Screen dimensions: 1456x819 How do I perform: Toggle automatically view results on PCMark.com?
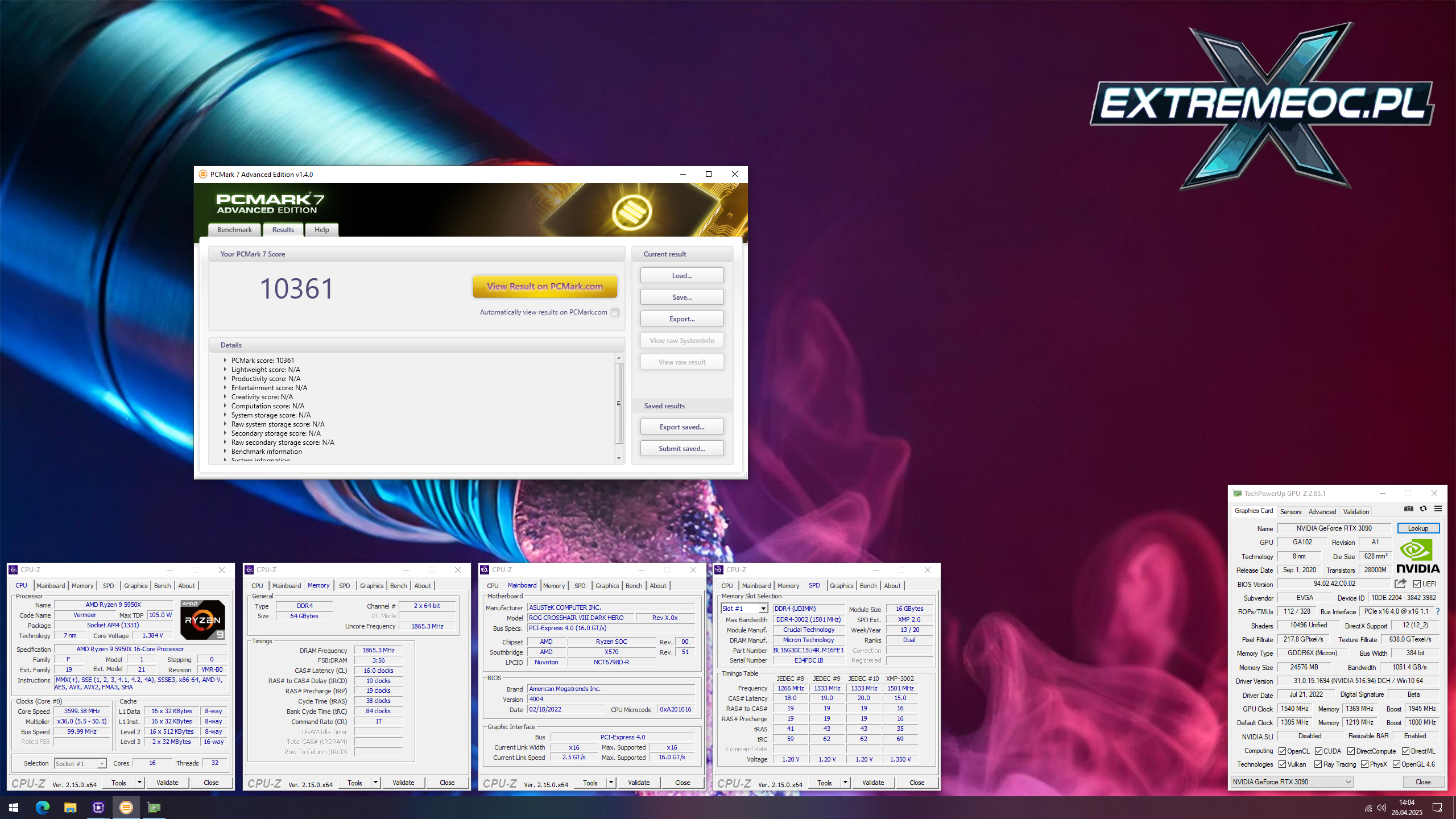coord(614,312)
